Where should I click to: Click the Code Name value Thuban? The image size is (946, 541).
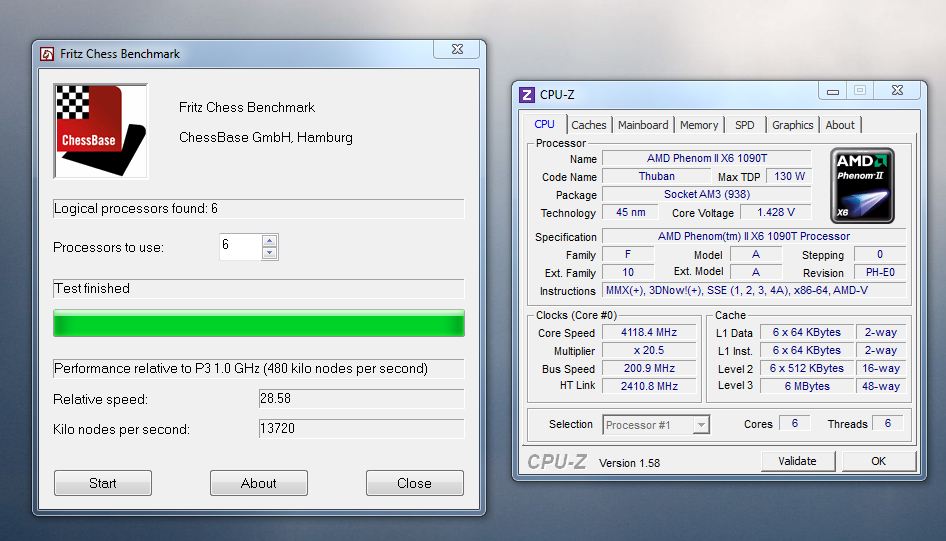(656, 176)
